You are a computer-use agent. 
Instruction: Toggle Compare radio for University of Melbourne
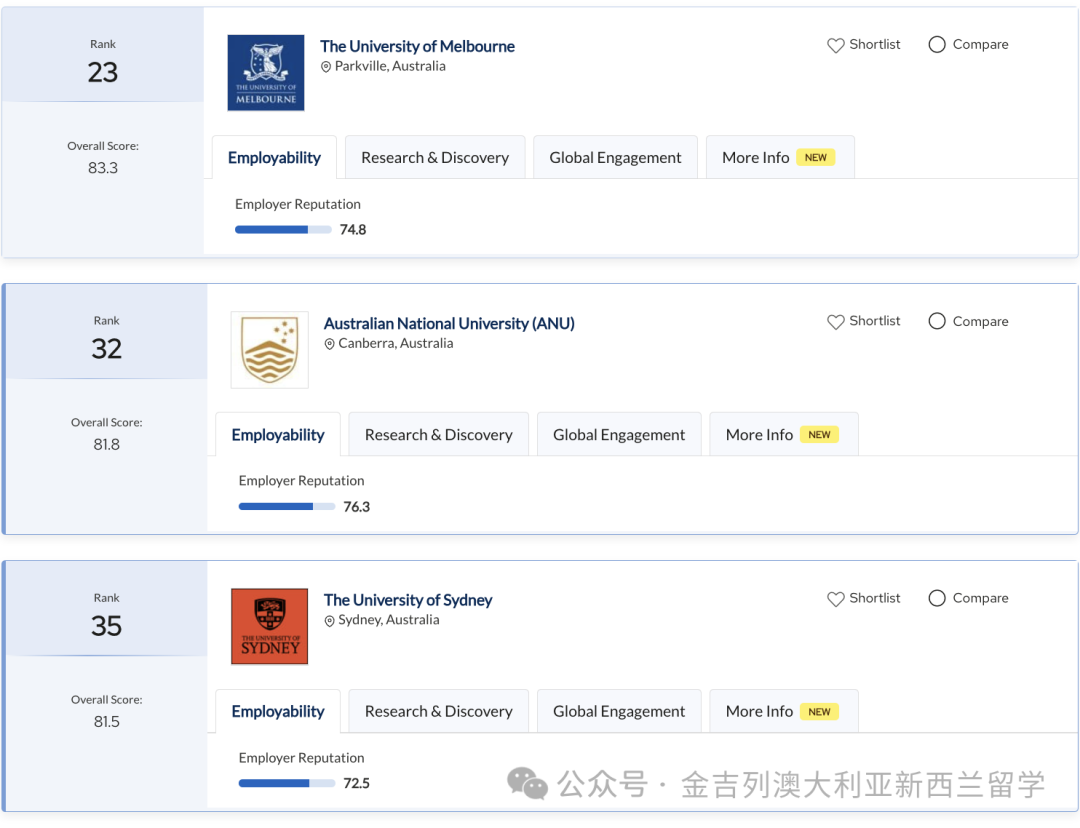[937, 45]
